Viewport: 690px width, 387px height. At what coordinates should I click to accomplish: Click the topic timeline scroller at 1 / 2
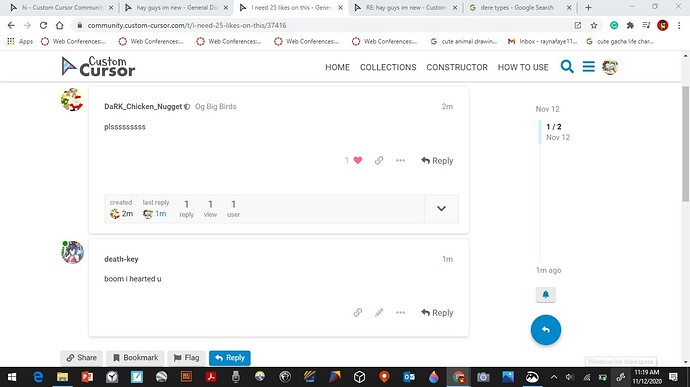pos(554,132)
